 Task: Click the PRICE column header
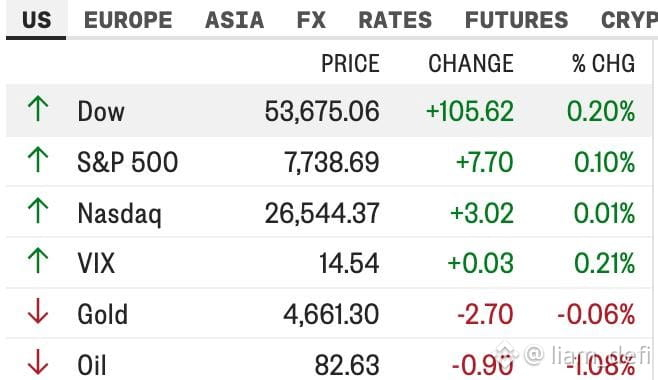[x=350, y=63]
